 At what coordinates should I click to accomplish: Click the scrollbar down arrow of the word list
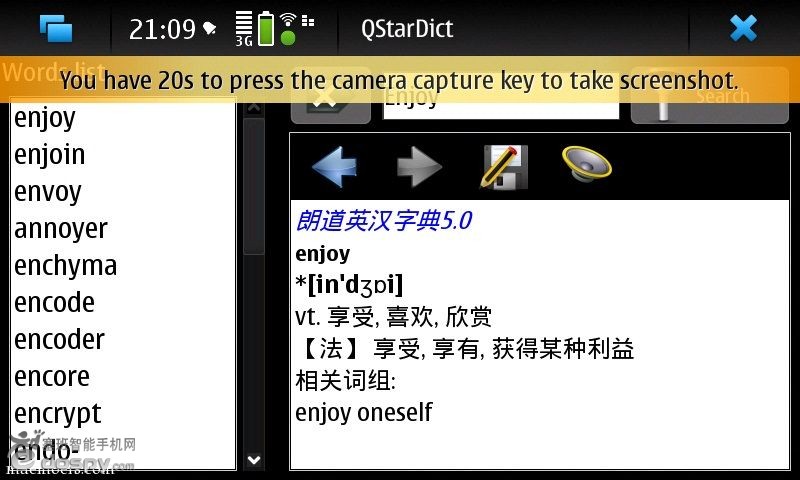[254, 460]
